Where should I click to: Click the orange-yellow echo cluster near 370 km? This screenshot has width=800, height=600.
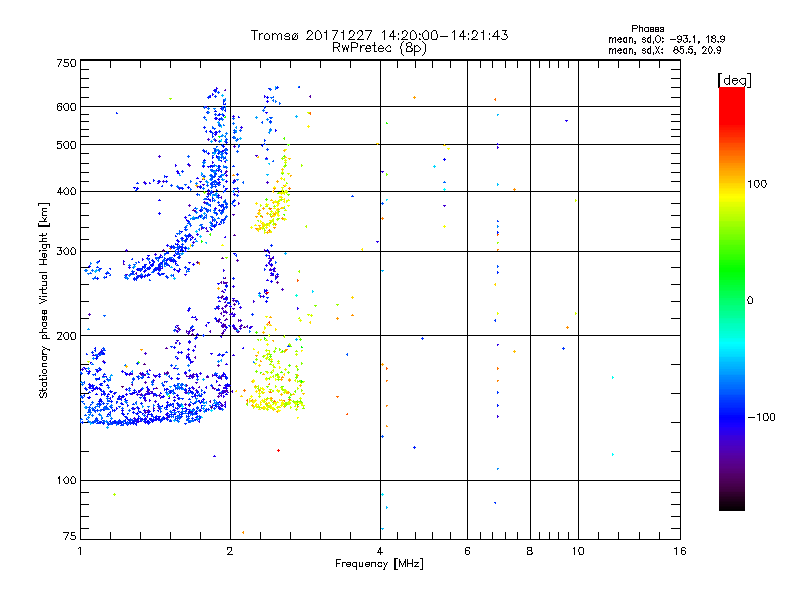[273, 209]
